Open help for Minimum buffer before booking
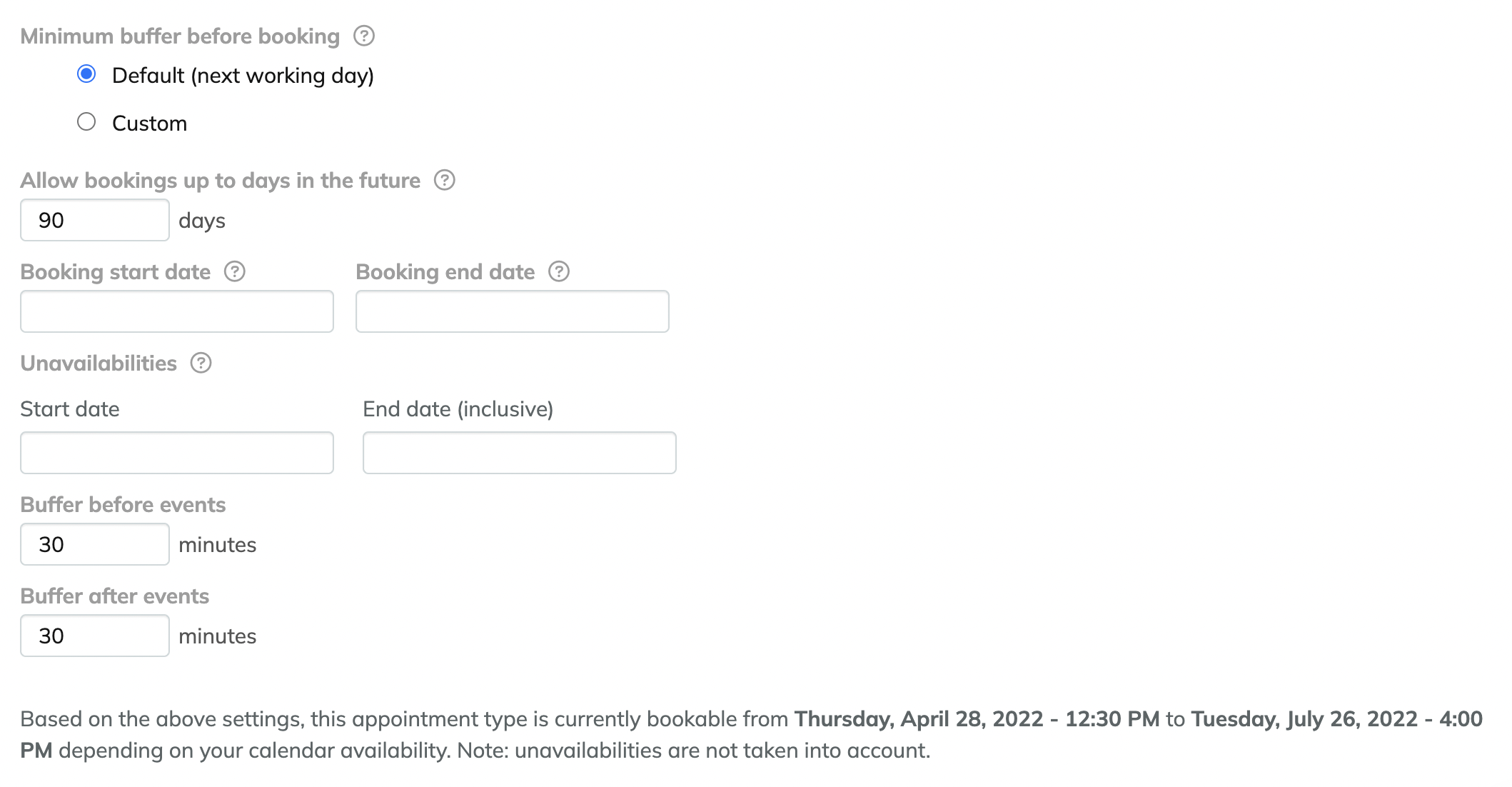Image resolution: width=1512 pixels, height=787 pixels. point(364,36)
